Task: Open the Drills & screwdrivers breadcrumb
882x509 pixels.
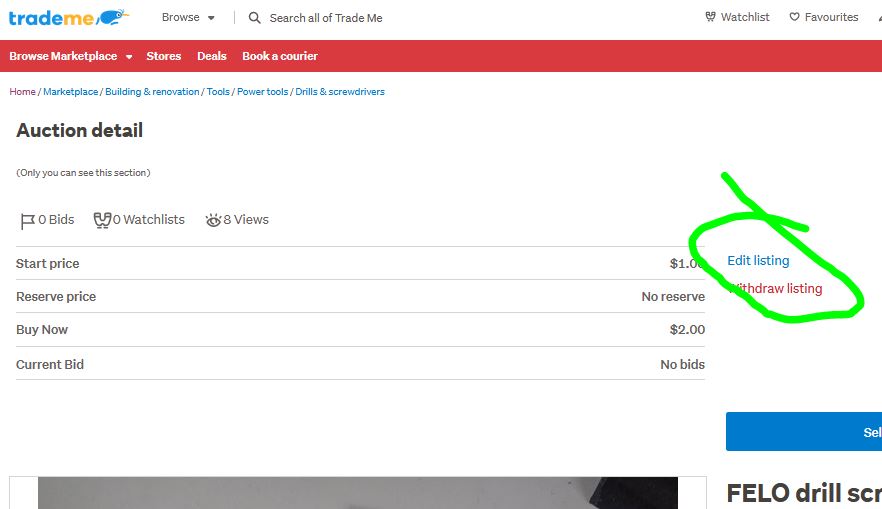Action: point(340,92)
